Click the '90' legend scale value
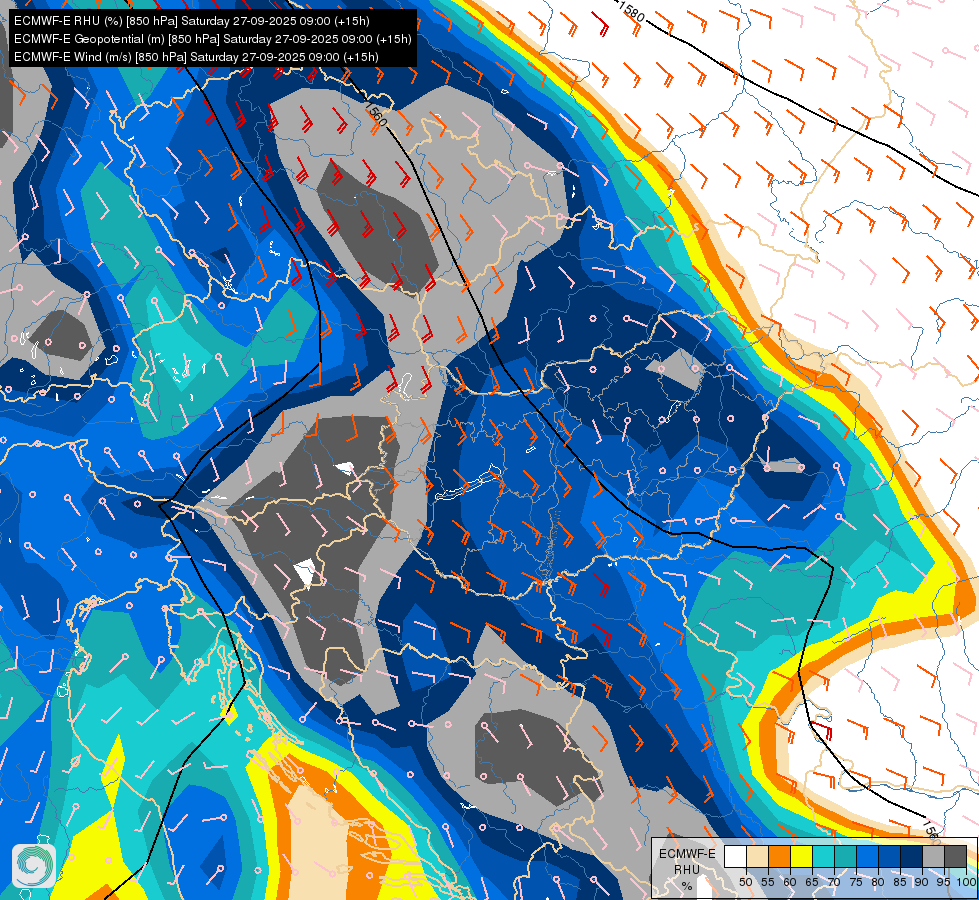 click(x=922, y=882)
